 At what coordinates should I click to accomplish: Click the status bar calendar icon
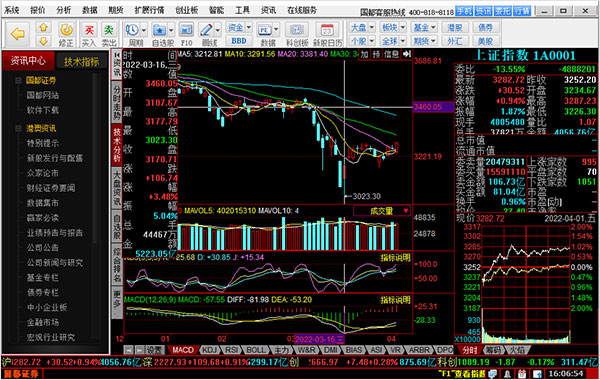(522, 374)
